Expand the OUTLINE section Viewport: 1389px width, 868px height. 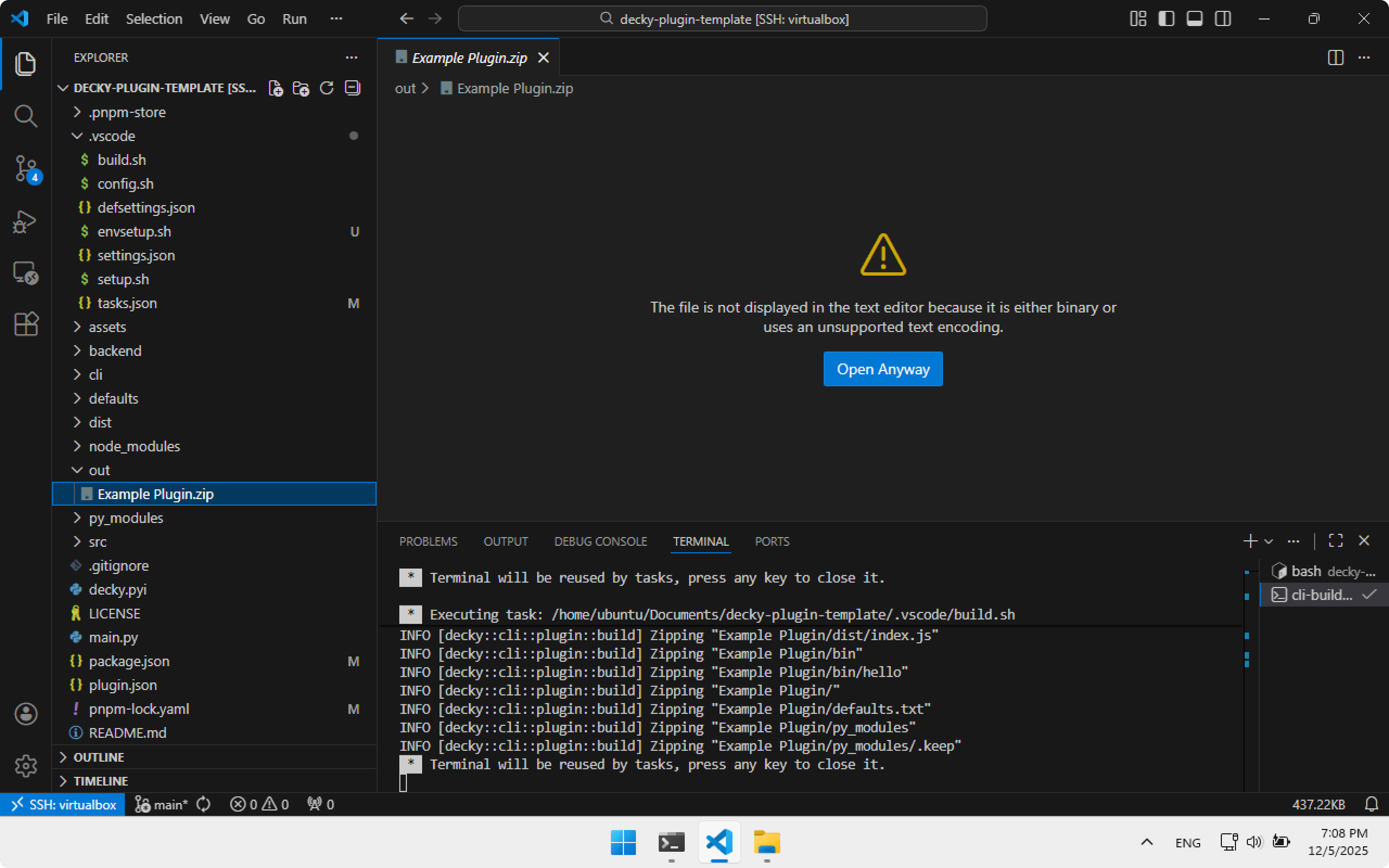click(x=99, y=757)
